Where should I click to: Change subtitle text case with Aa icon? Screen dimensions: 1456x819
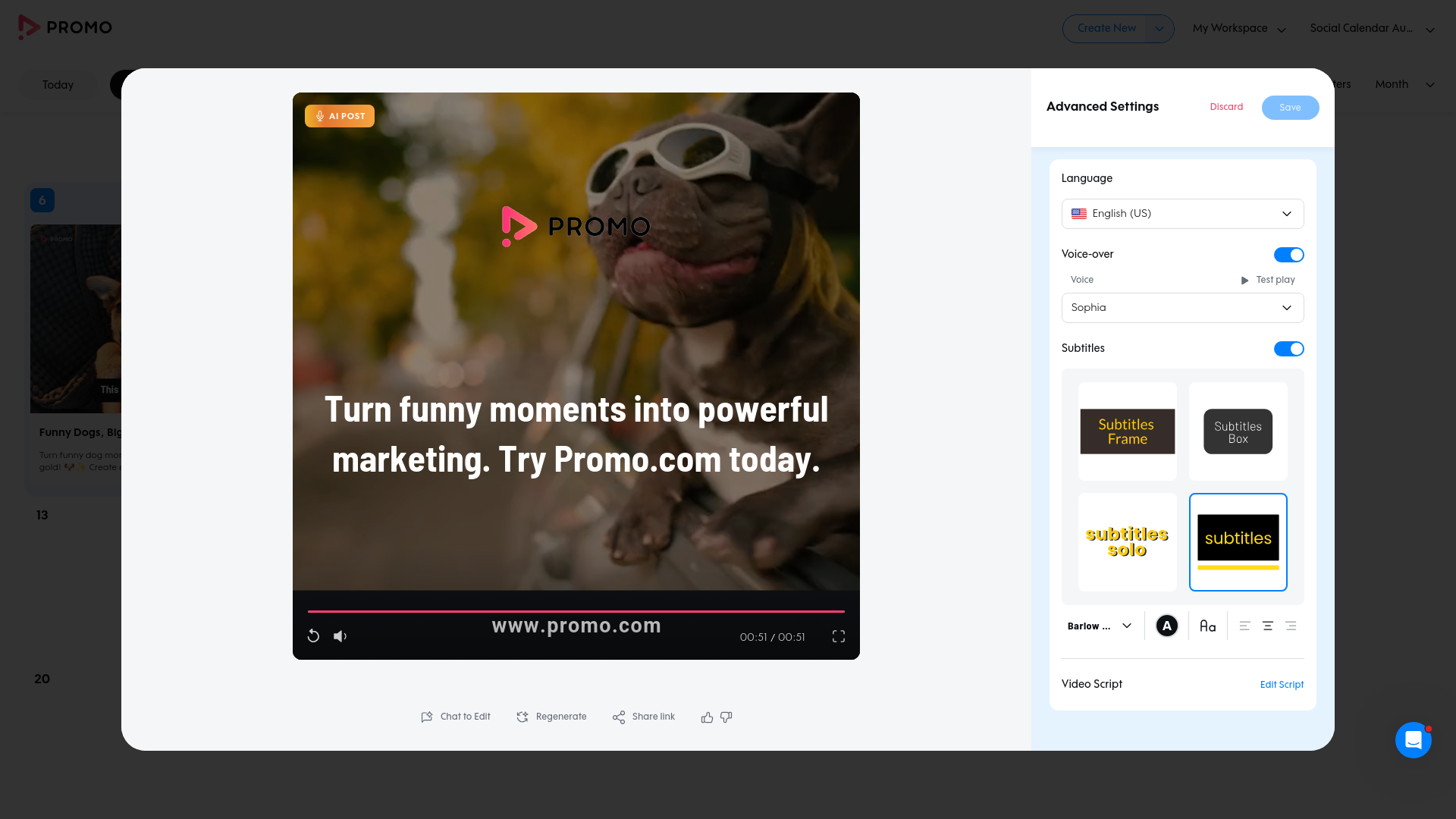(1207, 626)
